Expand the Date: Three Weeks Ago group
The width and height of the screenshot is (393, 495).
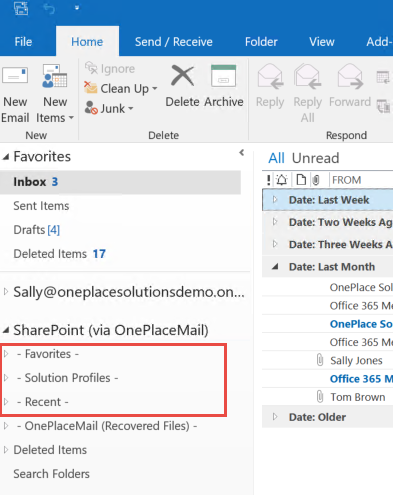tap(275, 244)
